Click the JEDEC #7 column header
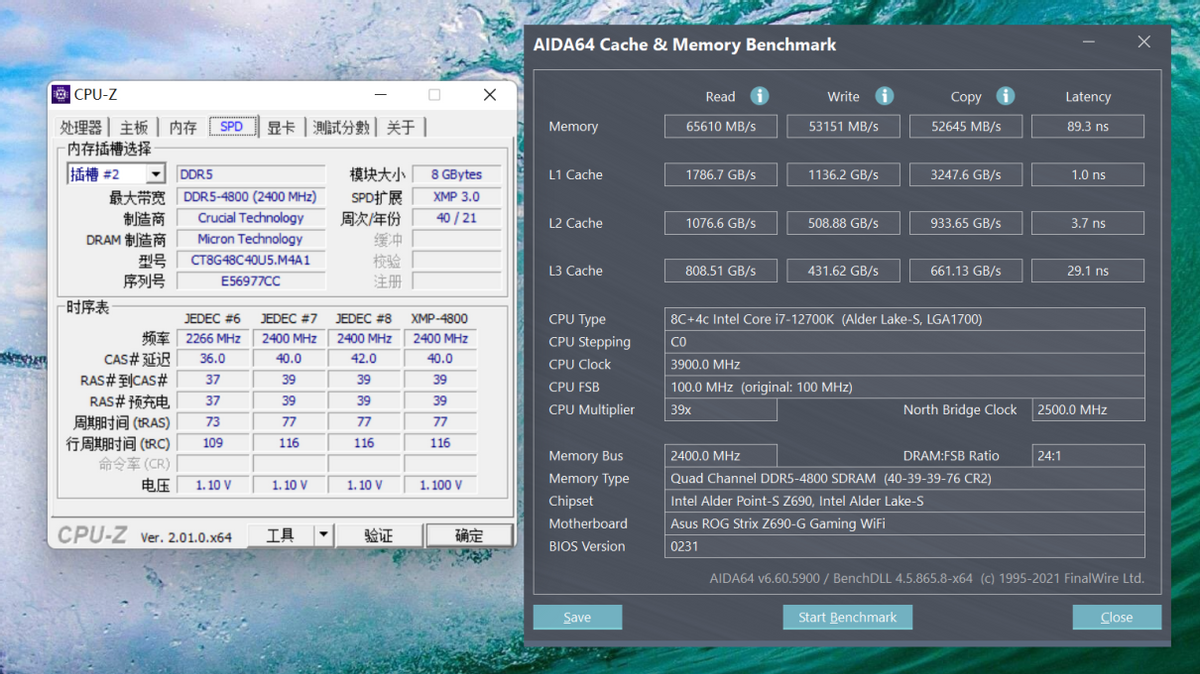This screenshot has width=1200, height=674. point(289,318)
